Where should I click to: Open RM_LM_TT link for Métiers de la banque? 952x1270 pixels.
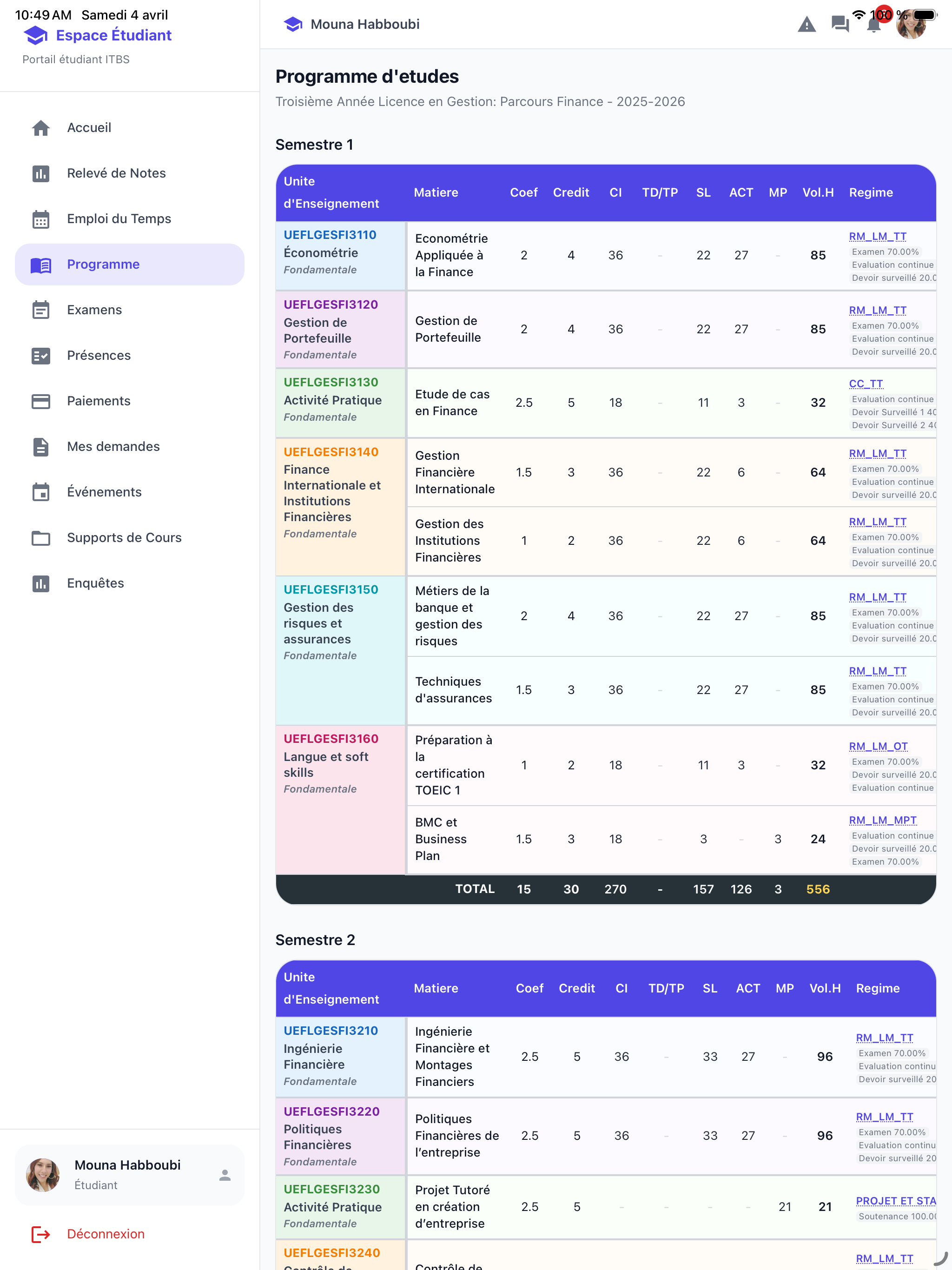[x=877, y=597]
